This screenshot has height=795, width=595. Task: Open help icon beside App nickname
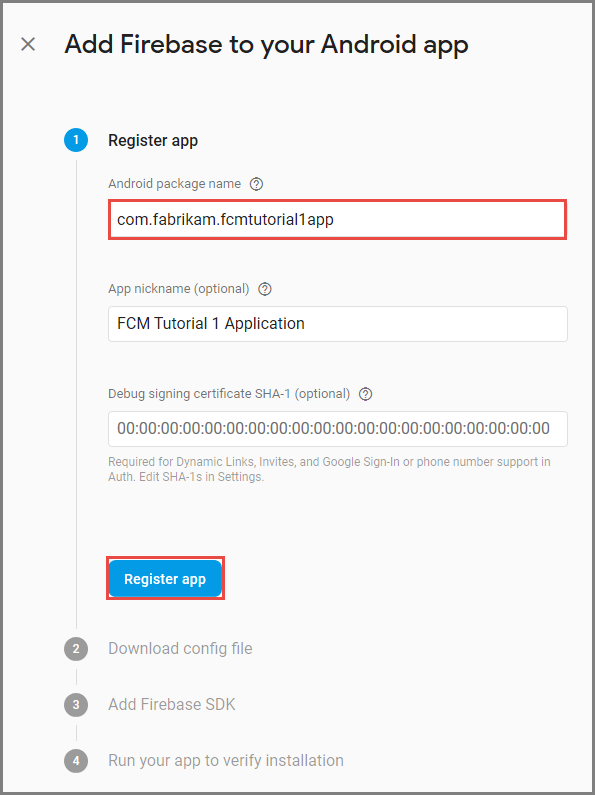(265, 289)
